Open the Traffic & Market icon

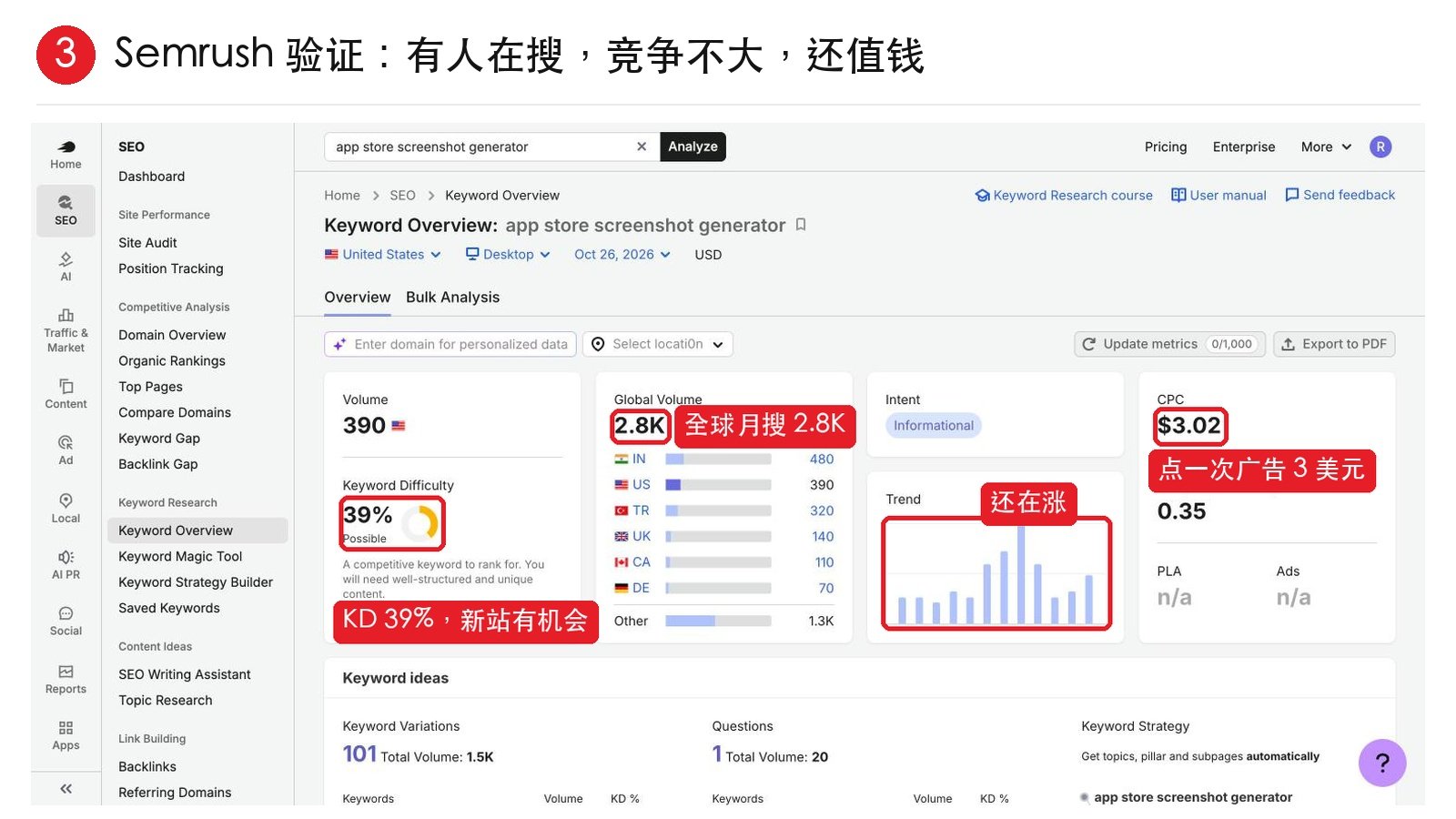pos(66,330)
